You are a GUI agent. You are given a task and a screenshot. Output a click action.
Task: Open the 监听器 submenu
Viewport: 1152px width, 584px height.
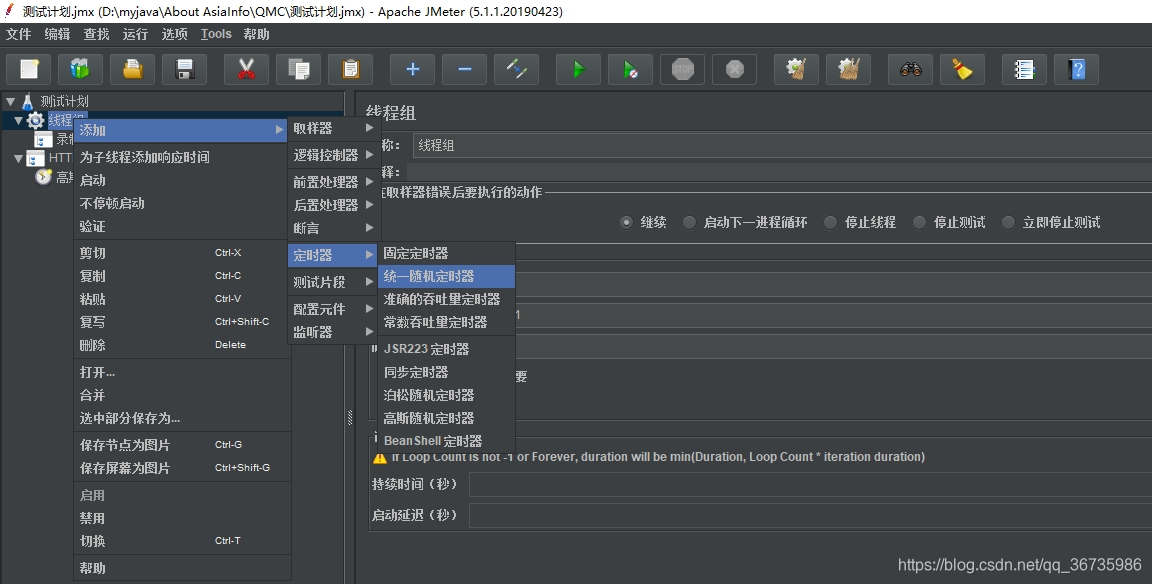(333, 332)
